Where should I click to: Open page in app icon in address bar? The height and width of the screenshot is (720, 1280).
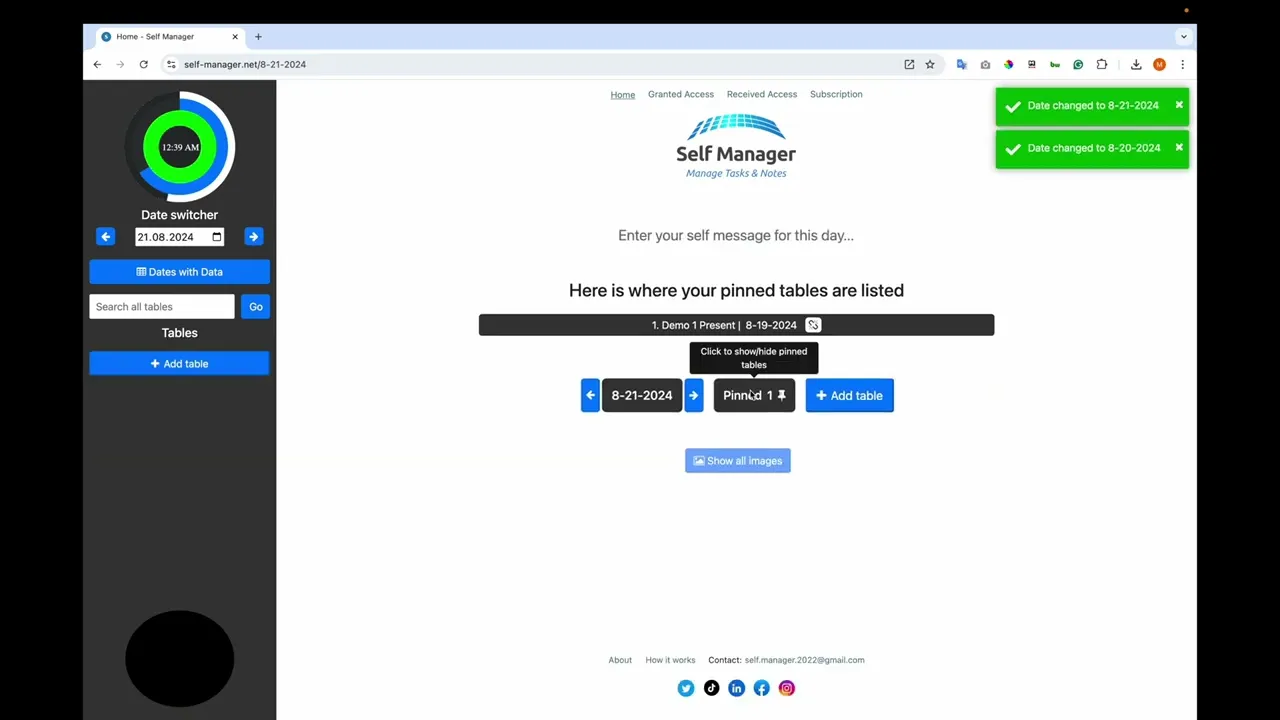pyautogui.click(x=909, y=64)
